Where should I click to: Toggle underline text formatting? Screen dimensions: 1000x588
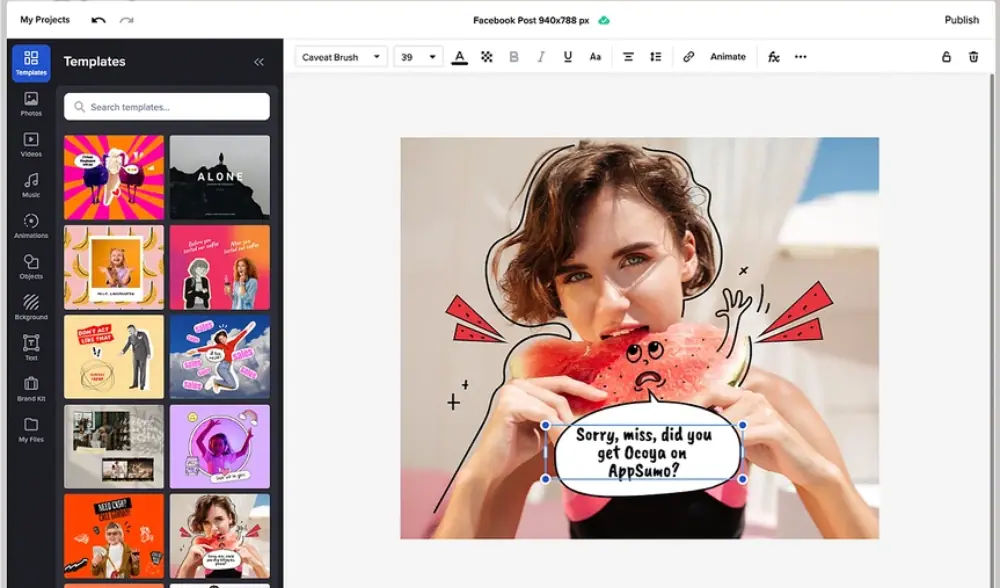pyautogui.click(x=568, y=57)
